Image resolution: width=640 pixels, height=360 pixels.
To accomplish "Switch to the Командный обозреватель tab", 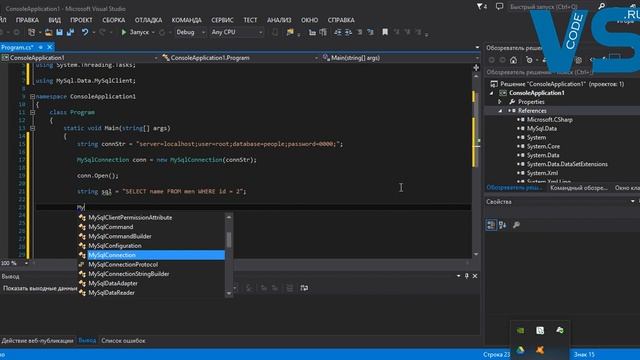I will click(578, 188).
